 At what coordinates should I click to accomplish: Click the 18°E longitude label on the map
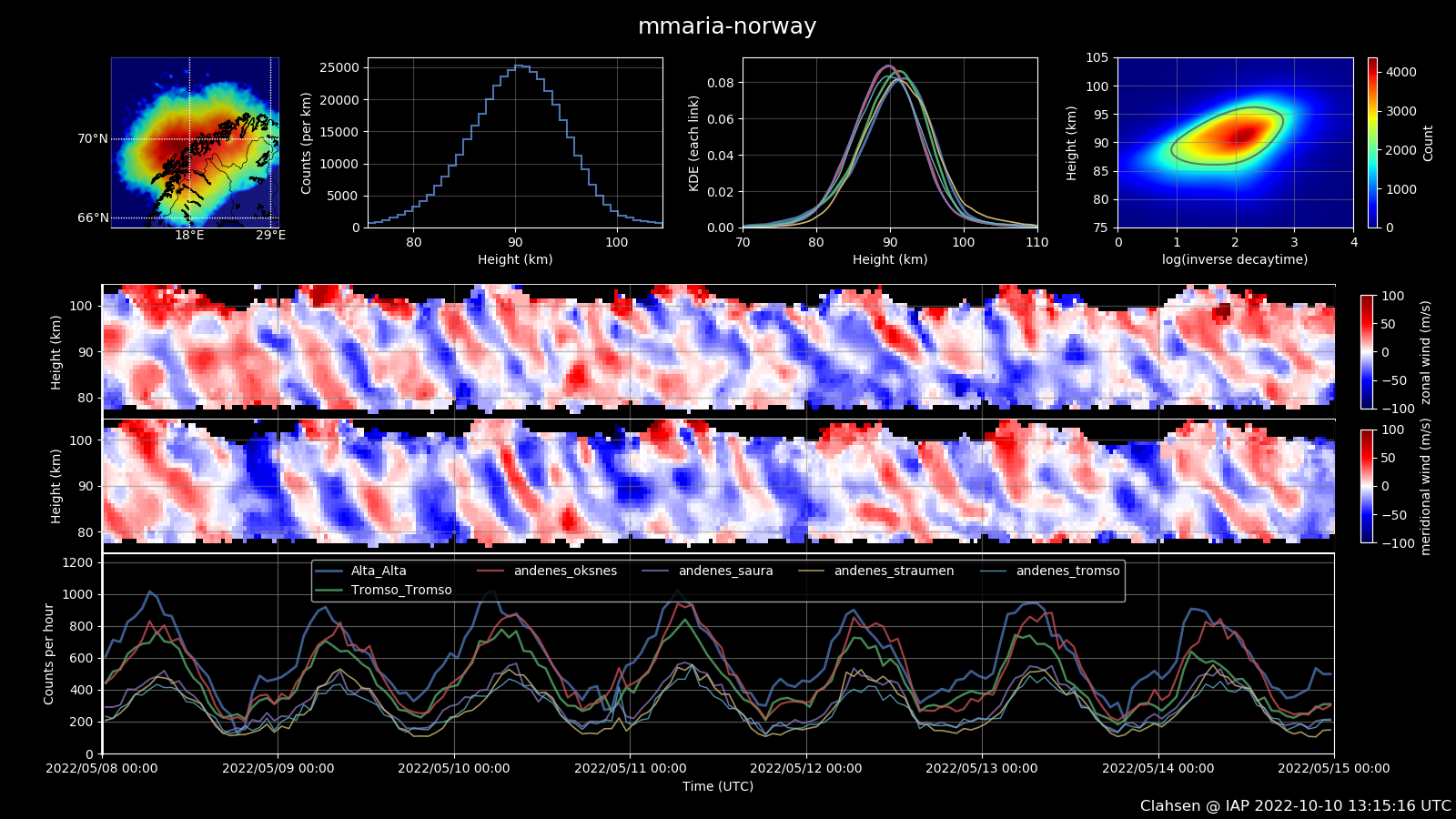point(189,236)
